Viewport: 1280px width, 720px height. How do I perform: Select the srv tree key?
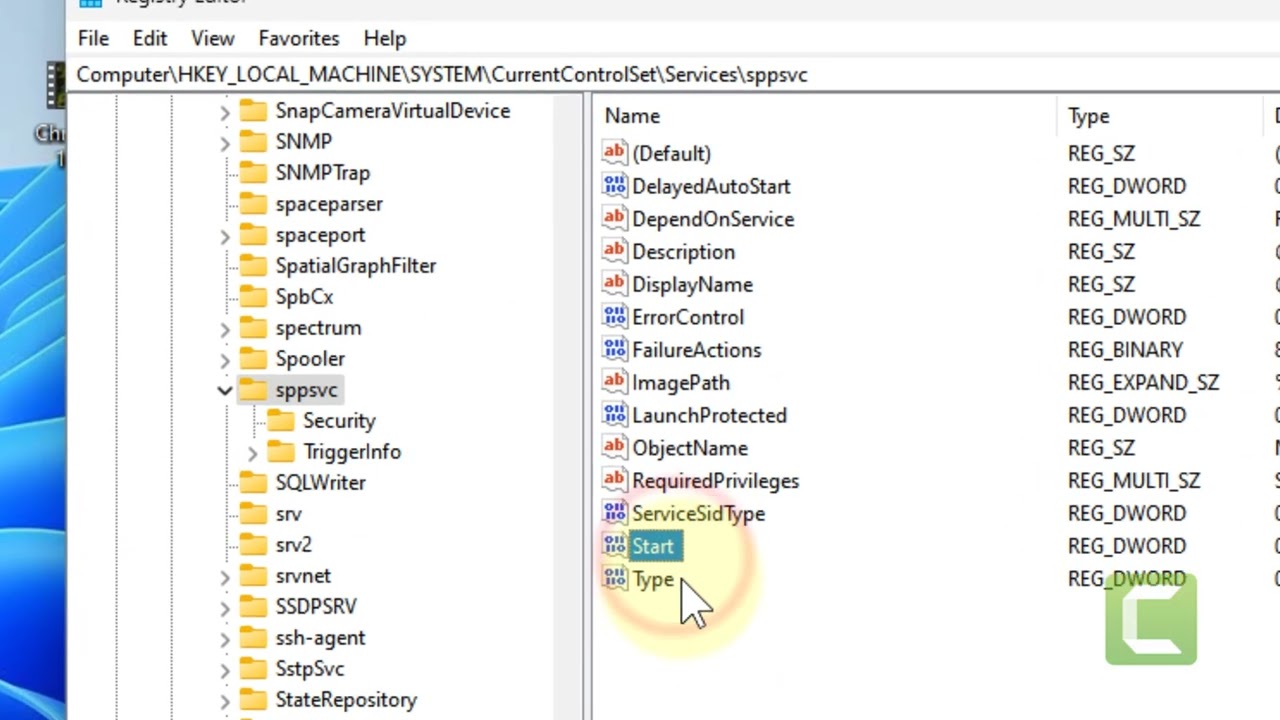[288, 514]
